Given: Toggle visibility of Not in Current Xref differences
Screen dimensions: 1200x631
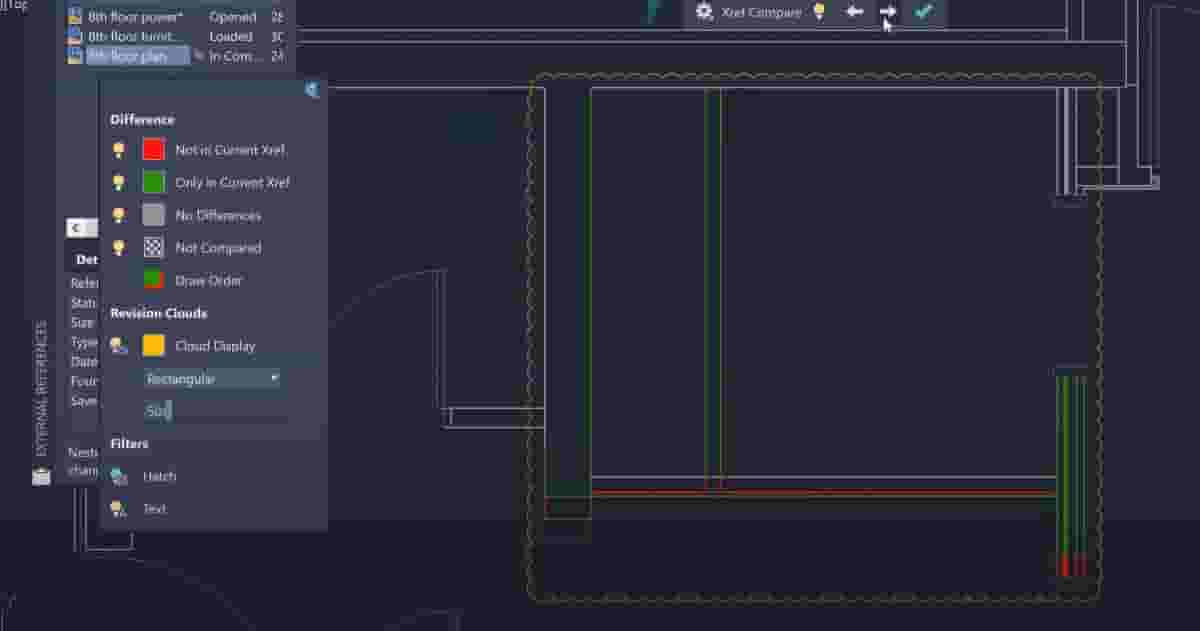Looking at the screenshot, I should point(120,149).
